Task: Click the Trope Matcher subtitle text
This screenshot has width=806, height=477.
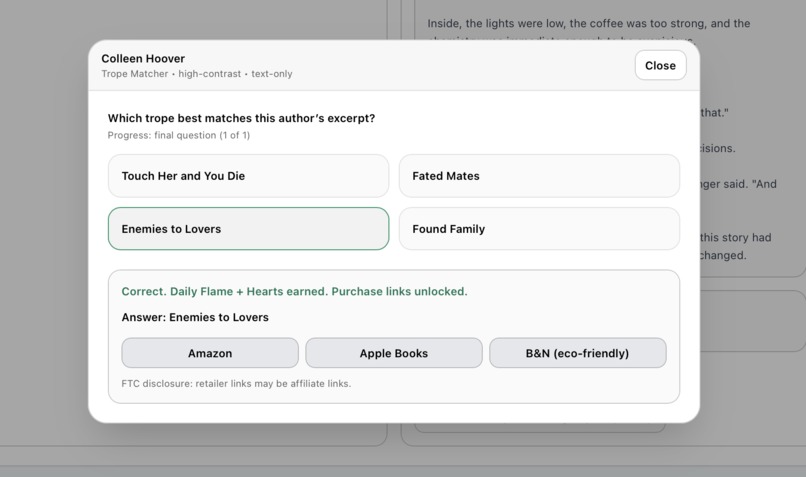Action: pyautogui.click(x=197, y=74)
